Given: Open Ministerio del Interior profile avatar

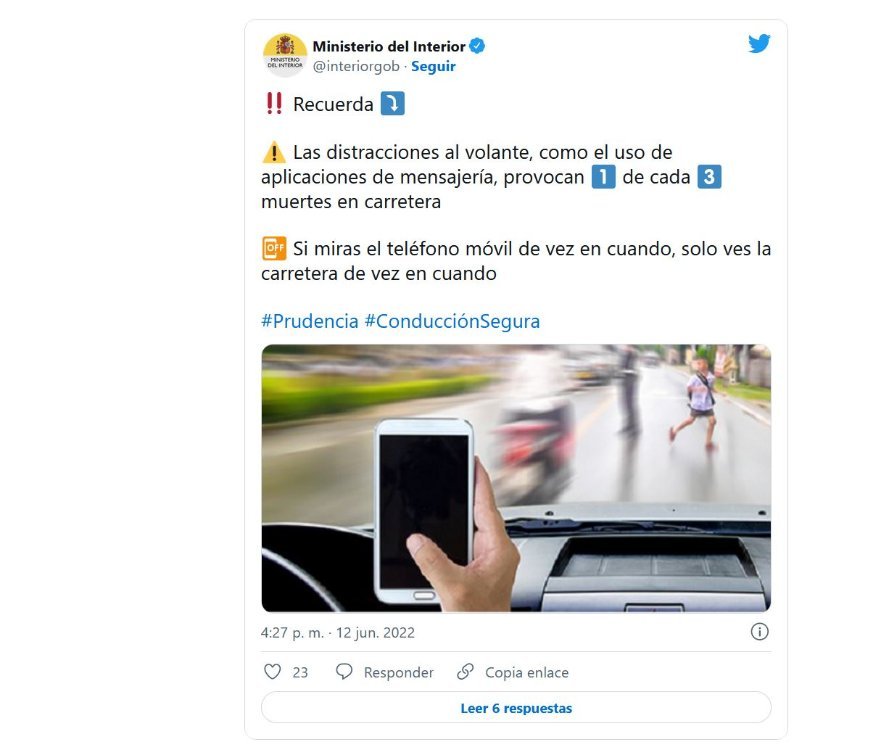Looking at the screenshot, I should (285, 55).
